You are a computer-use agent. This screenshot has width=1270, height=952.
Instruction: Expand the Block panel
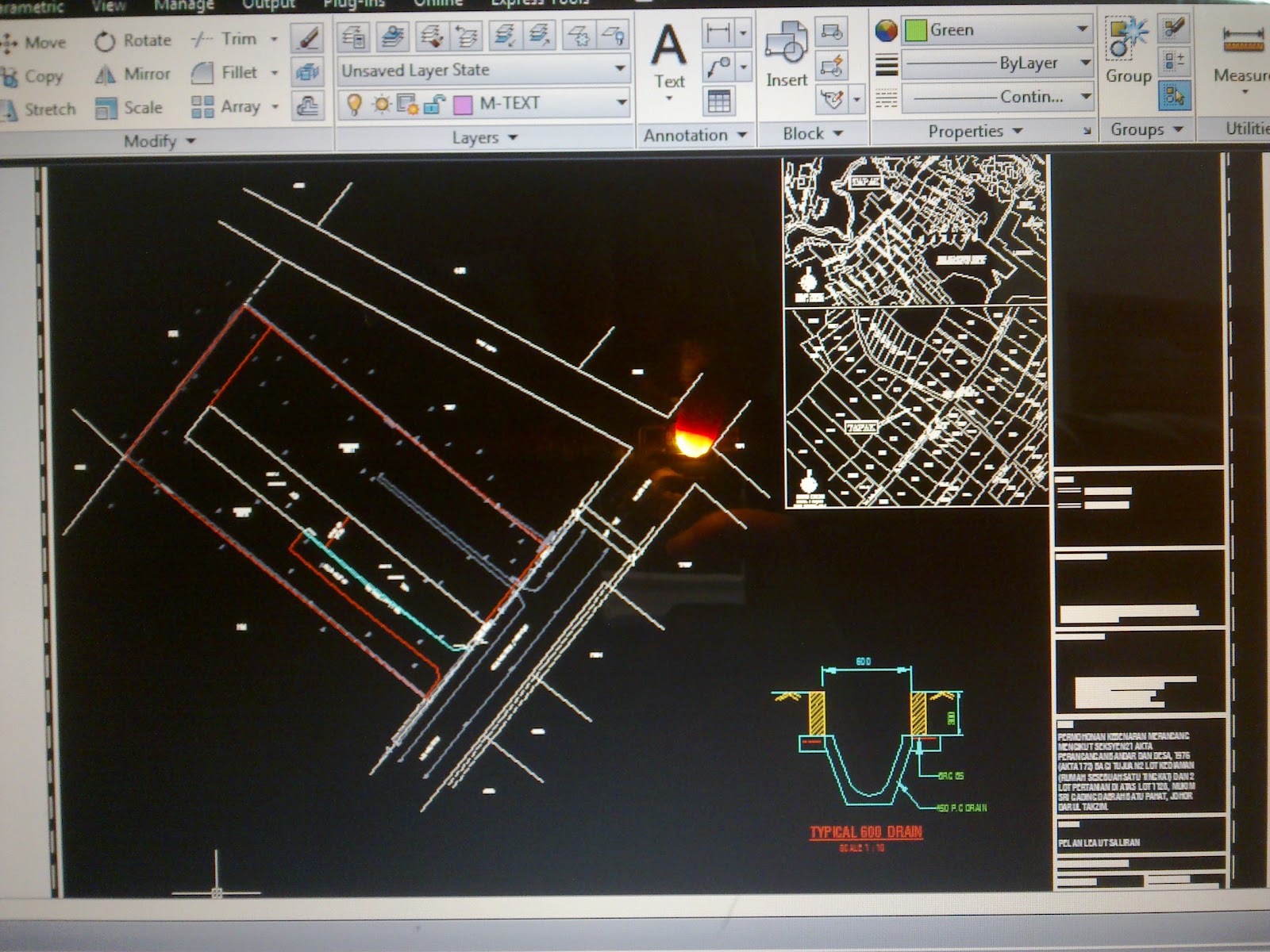[813, 133]
